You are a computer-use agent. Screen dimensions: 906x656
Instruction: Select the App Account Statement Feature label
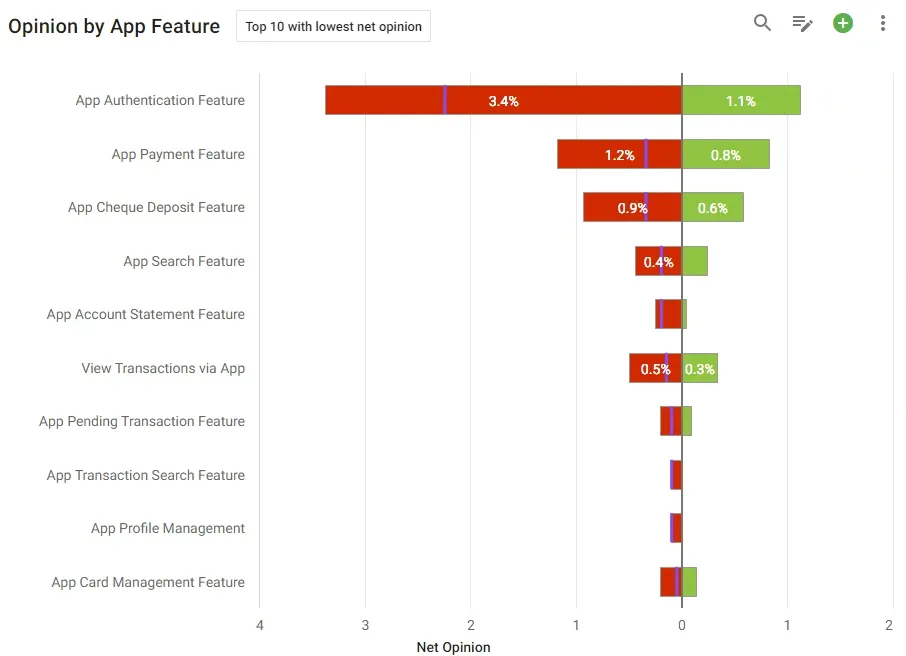pyautogui.click(x=146, y=314)
